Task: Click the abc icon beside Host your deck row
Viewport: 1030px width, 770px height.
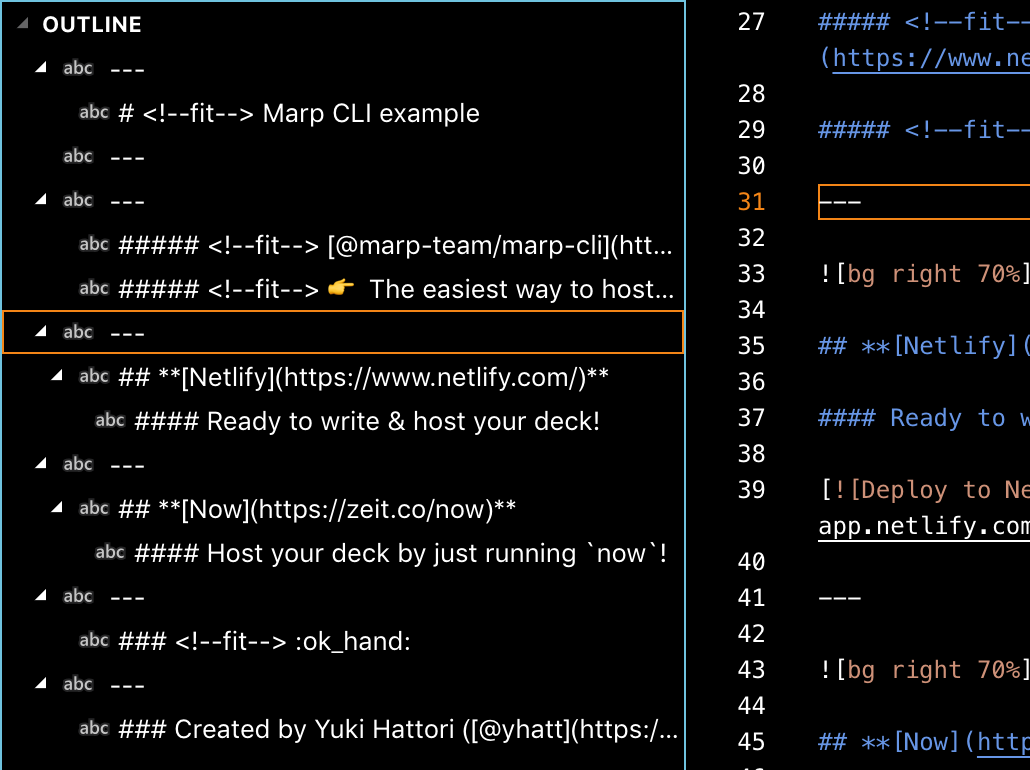Action: click(x=110, y=553)
